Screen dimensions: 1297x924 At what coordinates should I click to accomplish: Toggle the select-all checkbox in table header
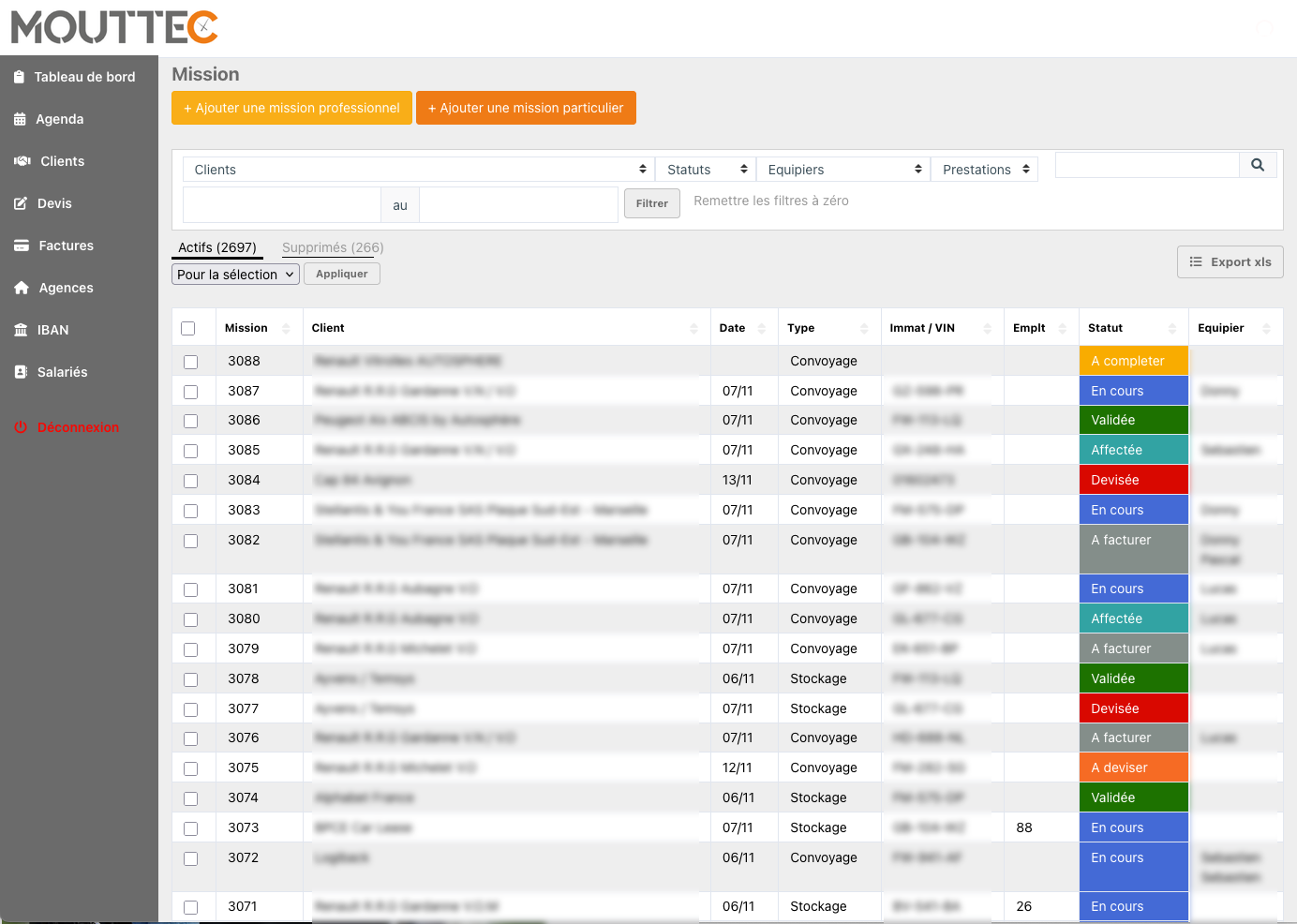pyautogui.click(x=188, y=328)
